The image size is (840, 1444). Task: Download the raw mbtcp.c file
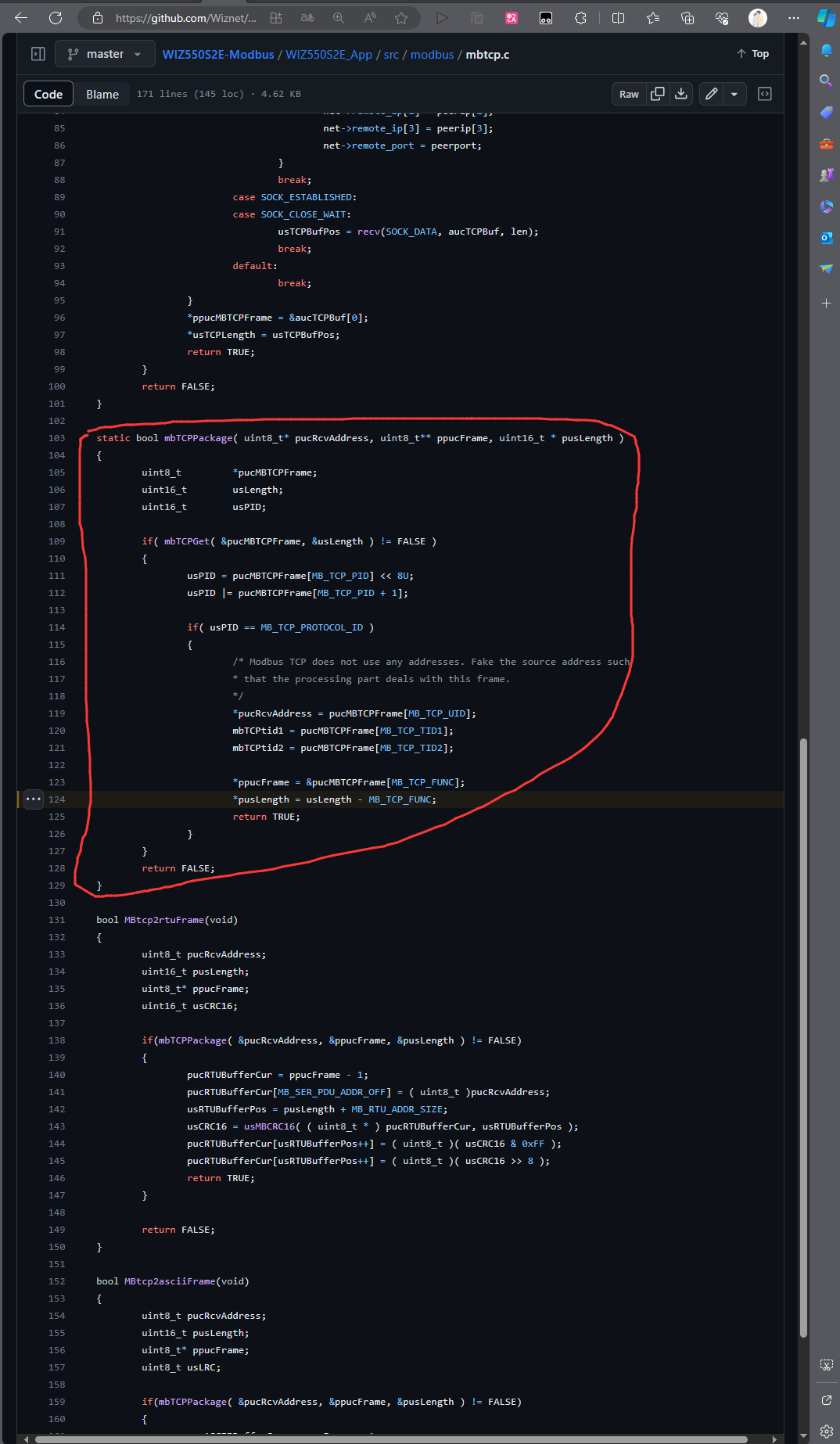(x=681, y=94)
